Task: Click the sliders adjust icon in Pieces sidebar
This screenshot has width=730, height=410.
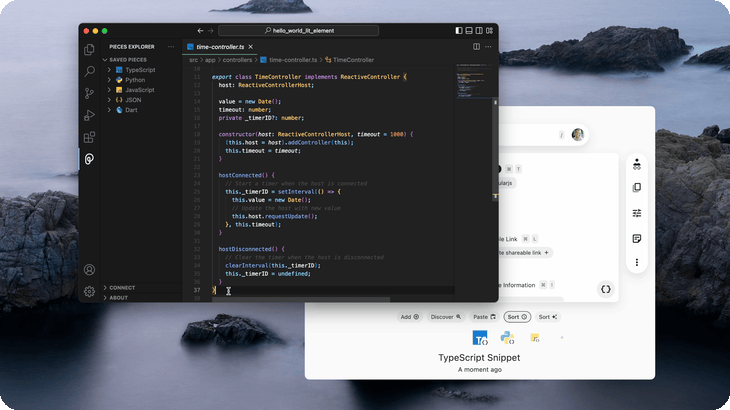Action: pyautogui.click(x=636, y=213)
